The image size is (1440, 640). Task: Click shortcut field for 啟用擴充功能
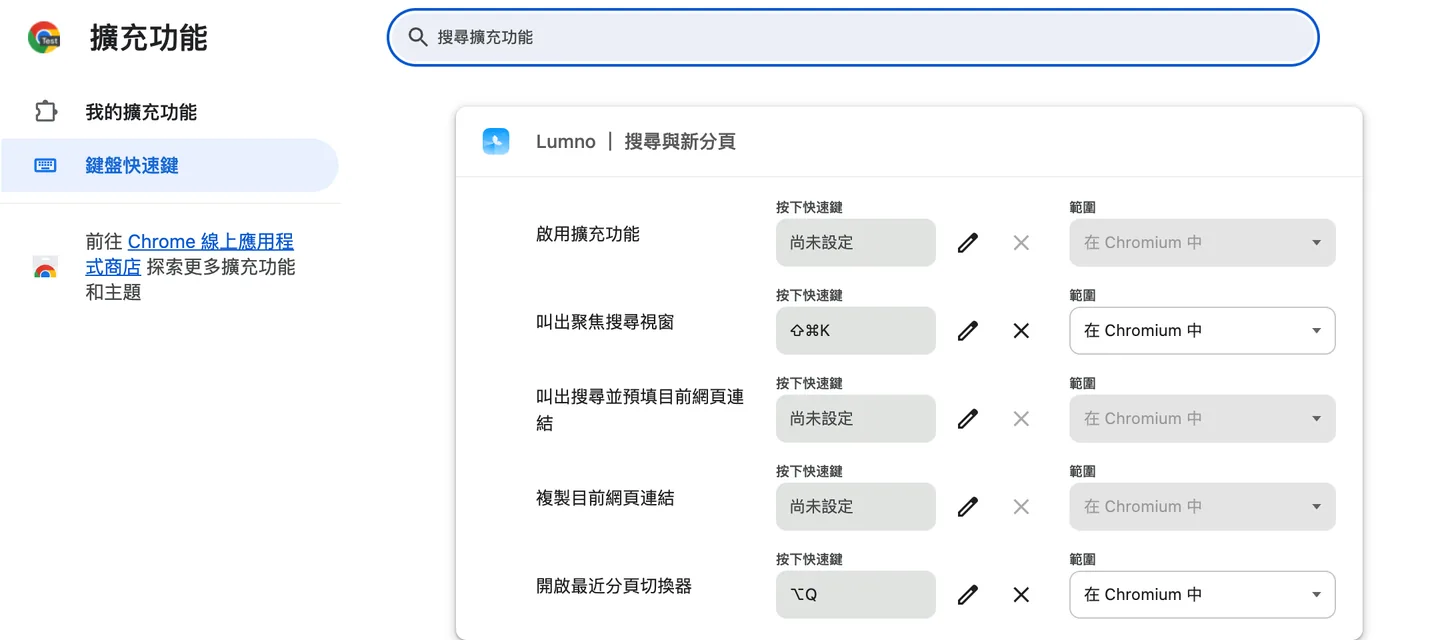[x=856, y=243]
